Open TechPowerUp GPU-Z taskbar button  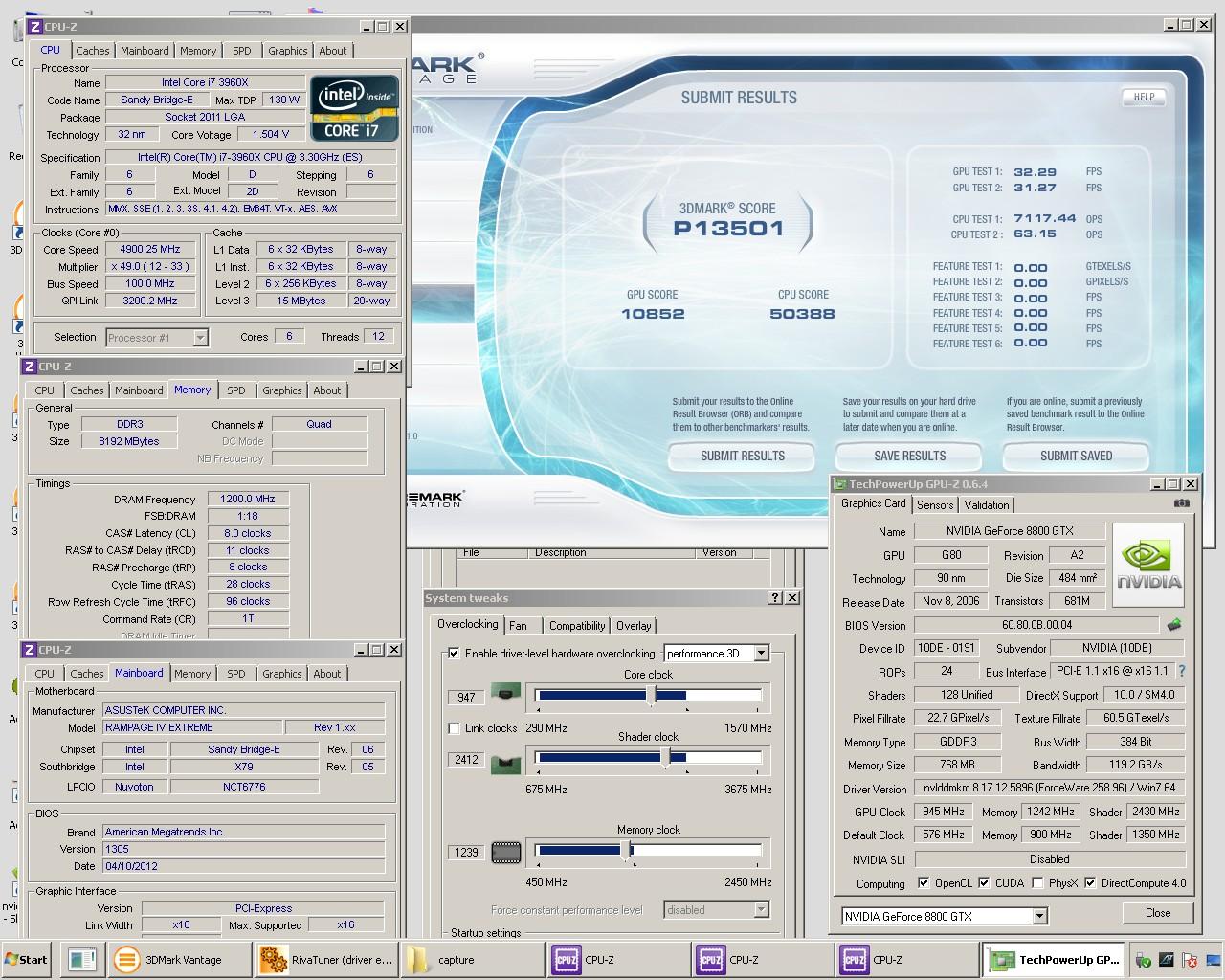click(x=1055, y=960)
